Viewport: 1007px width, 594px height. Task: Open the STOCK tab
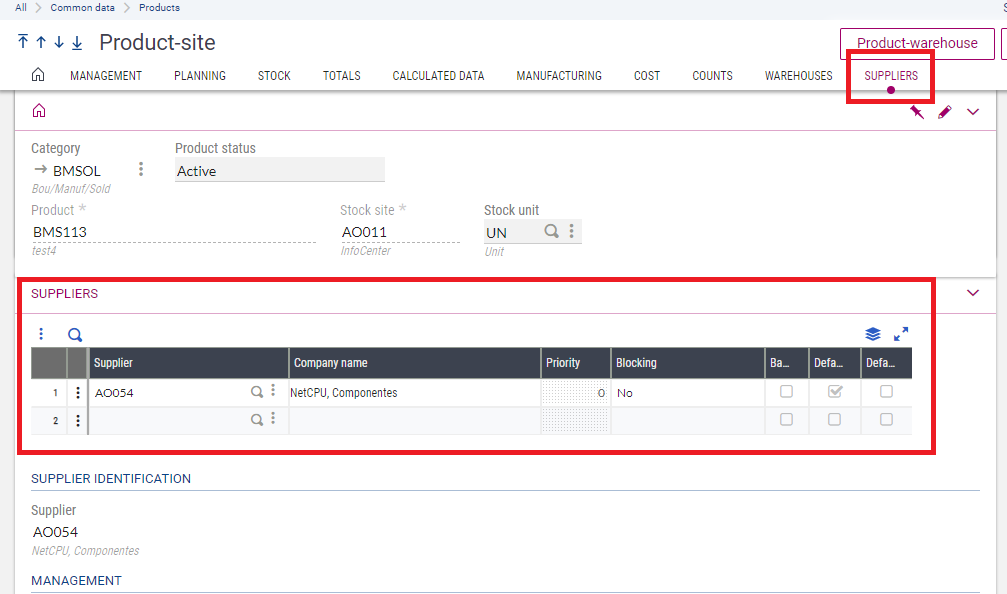coord(274,76)
